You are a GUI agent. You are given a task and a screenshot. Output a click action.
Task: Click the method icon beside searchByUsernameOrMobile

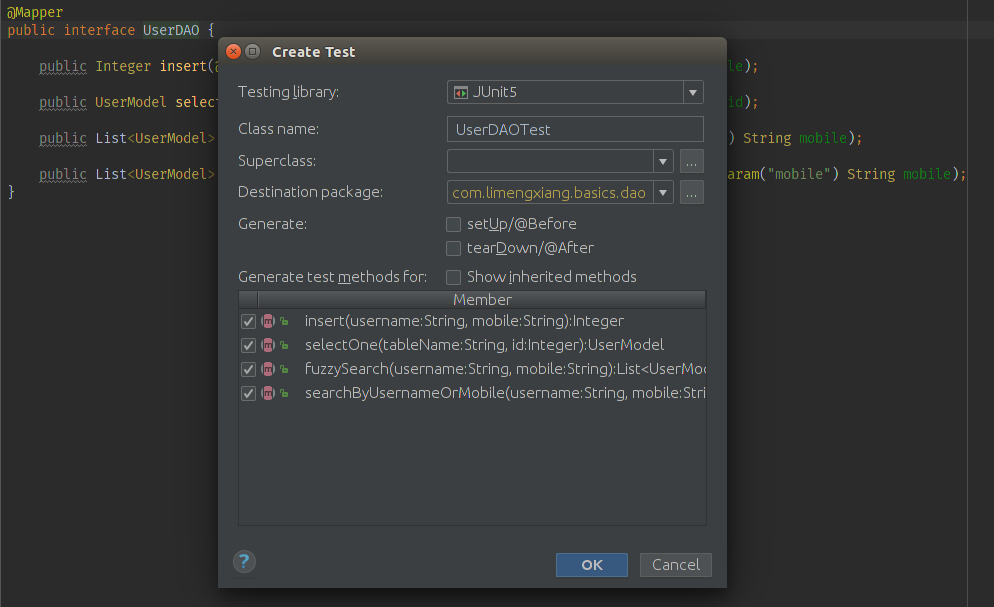tap(268, 393)
